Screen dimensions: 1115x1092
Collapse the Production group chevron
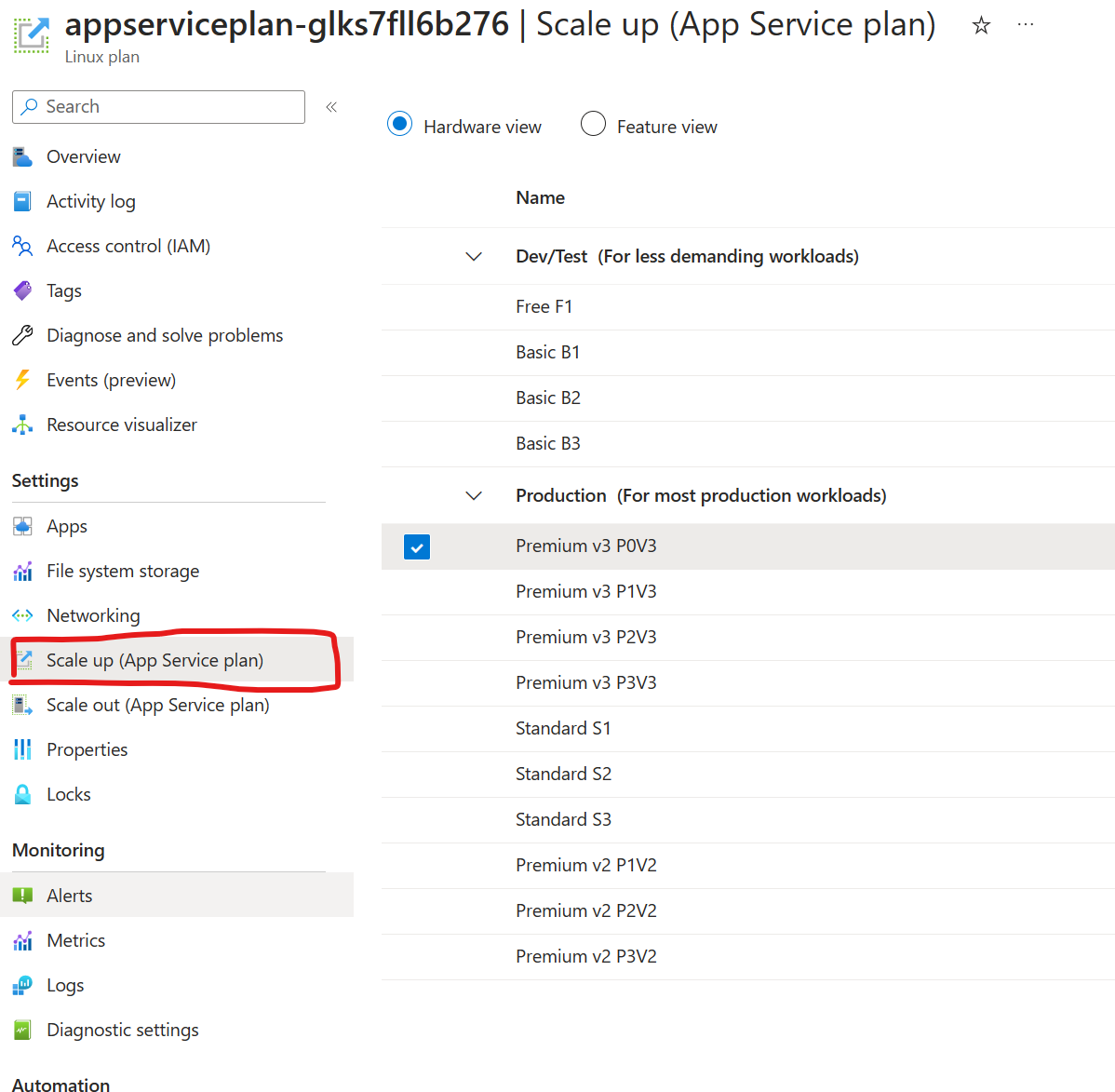pos(474,495)
